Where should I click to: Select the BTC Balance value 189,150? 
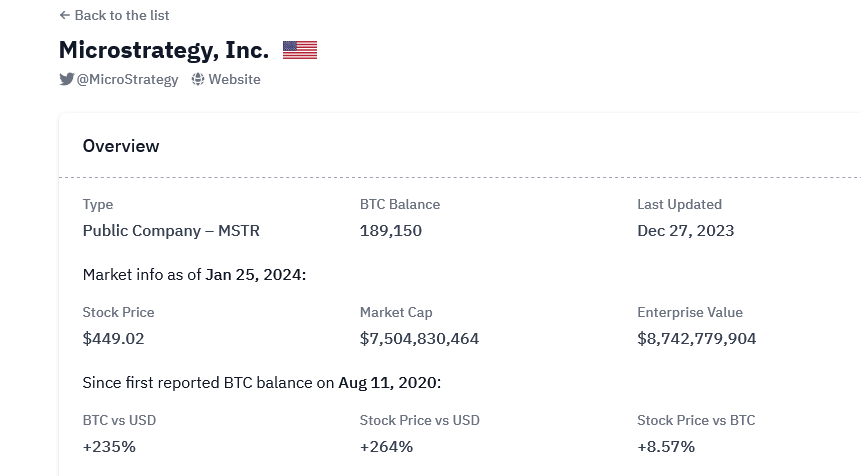click(391, 231)
